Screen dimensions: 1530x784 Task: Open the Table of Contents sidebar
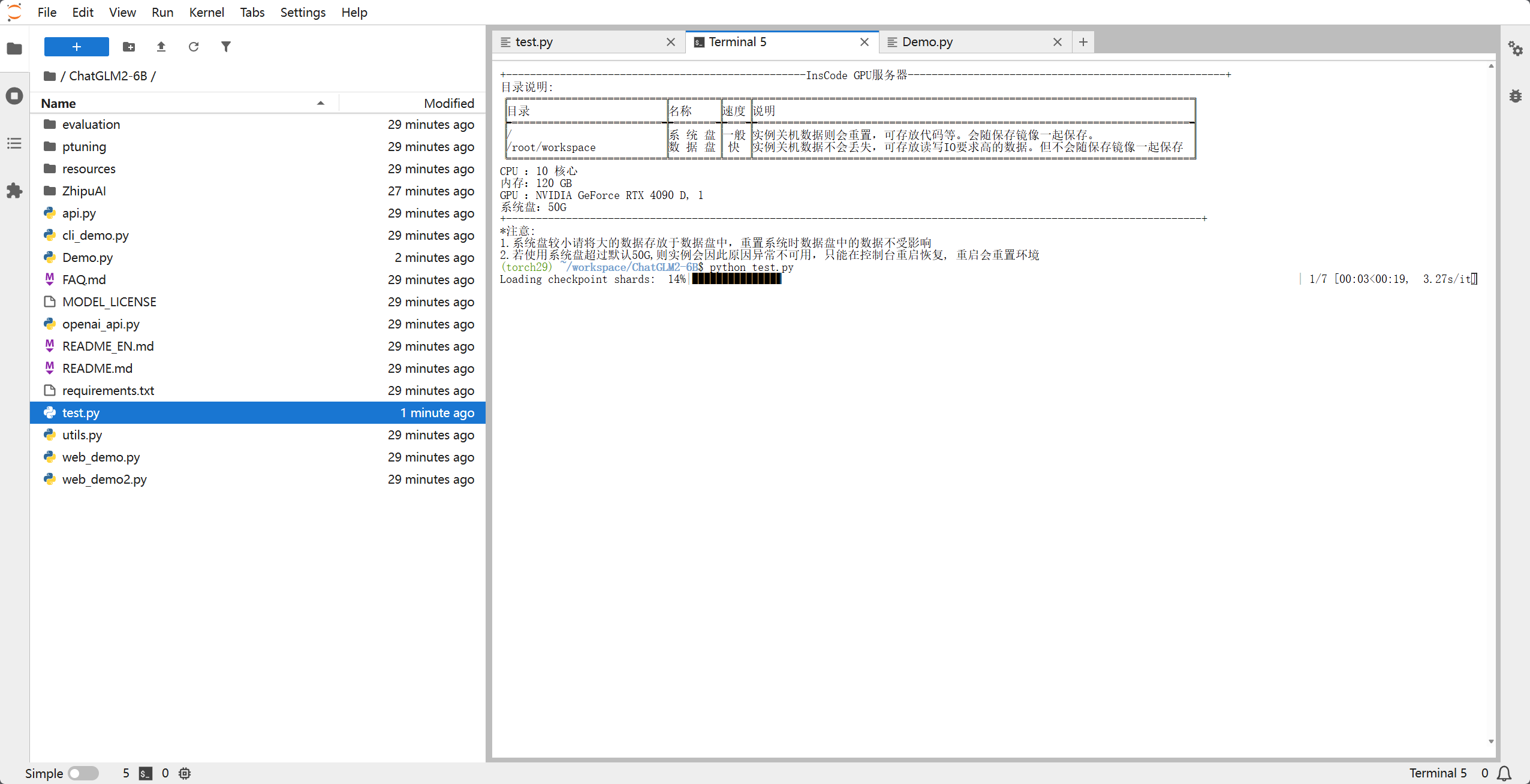click(14, 143)
